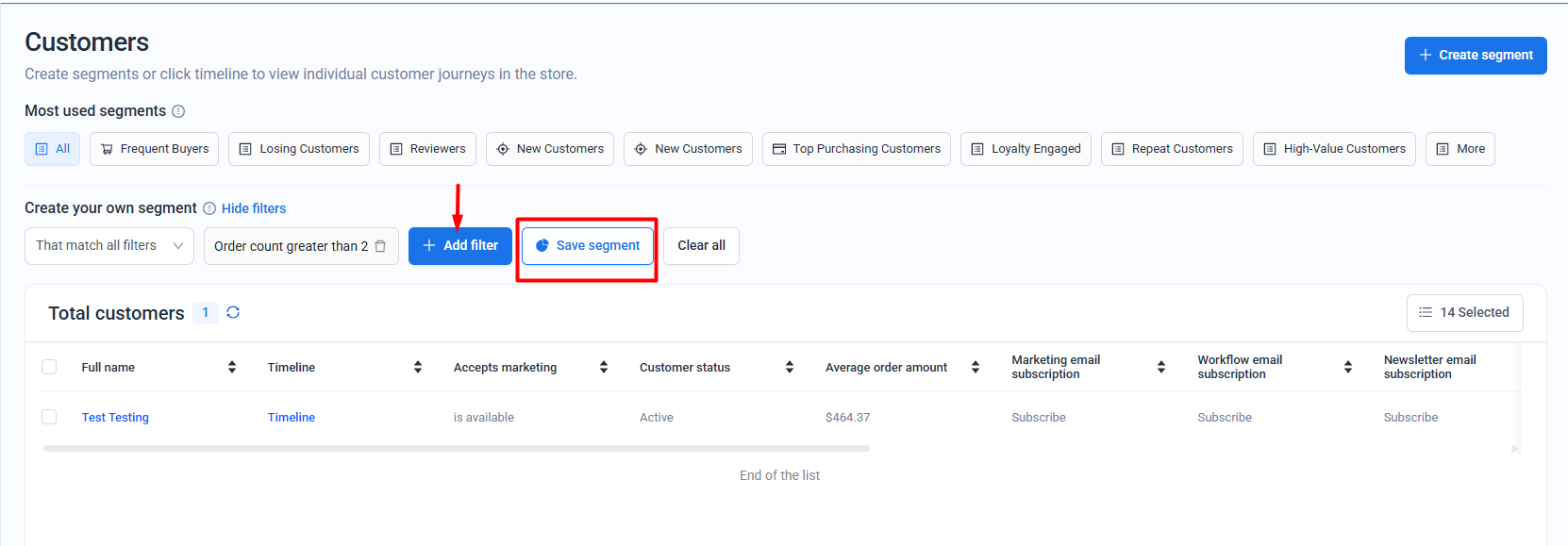The height and width of the screenshot is (546, 1568).
Task: Sort the Average order amount column
Action: 976,367
